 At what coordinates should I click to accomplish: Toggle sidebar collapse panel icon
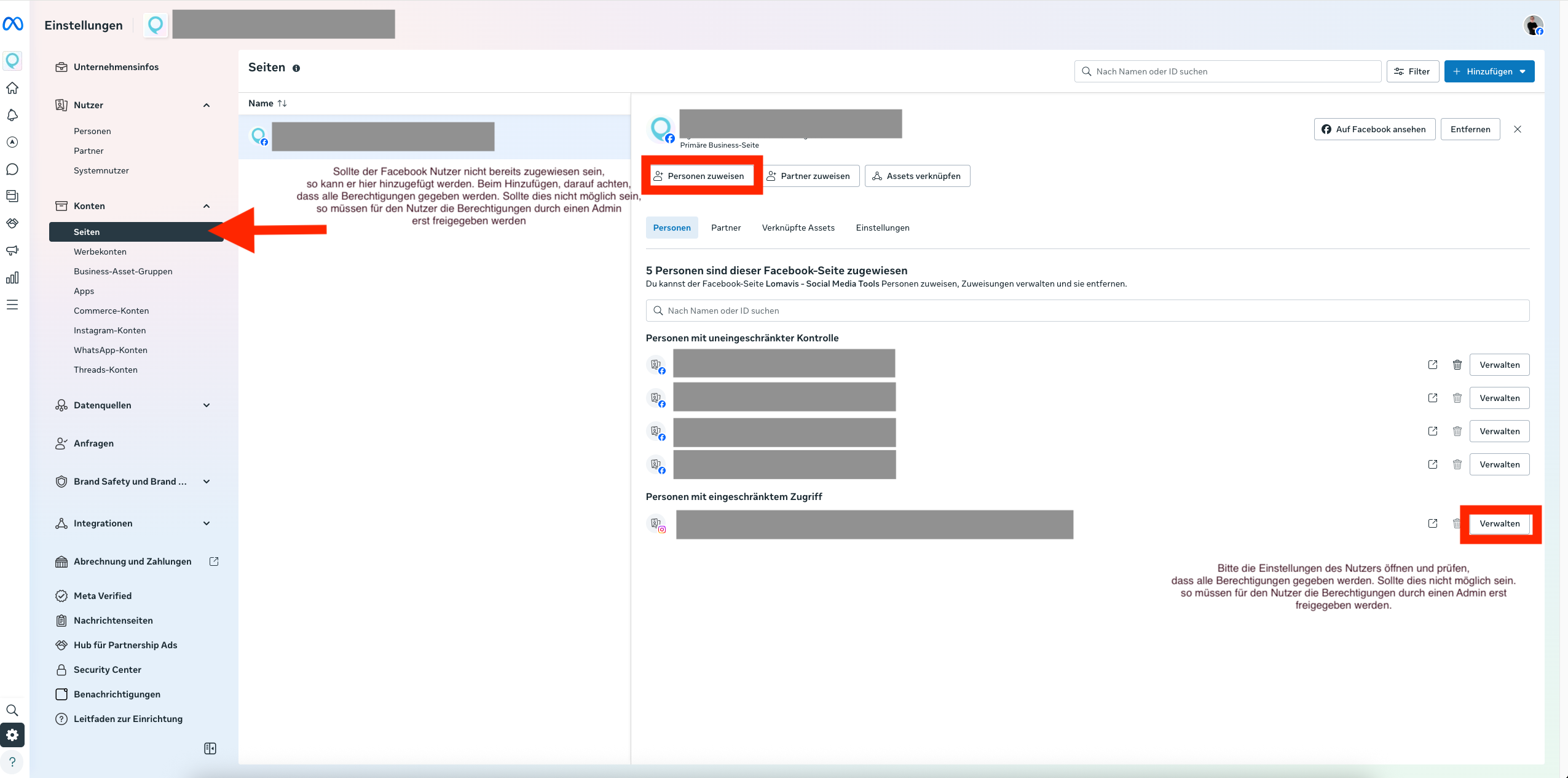(210, 748)
